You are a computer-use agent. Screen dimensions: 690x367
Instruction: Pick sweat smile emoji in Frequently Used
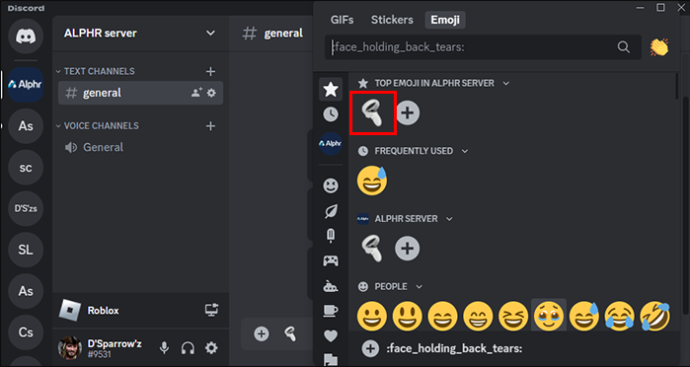[372, 180]
